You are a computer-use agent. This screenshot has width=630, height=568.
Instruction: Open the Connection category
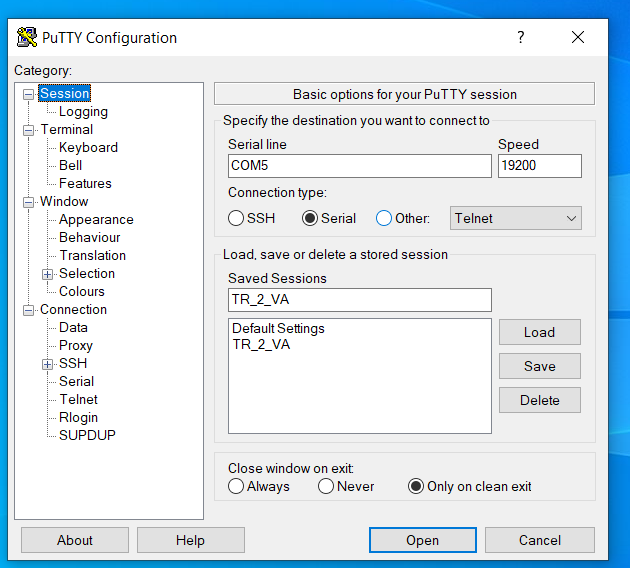pyautogui.click(x=74, y=309)
